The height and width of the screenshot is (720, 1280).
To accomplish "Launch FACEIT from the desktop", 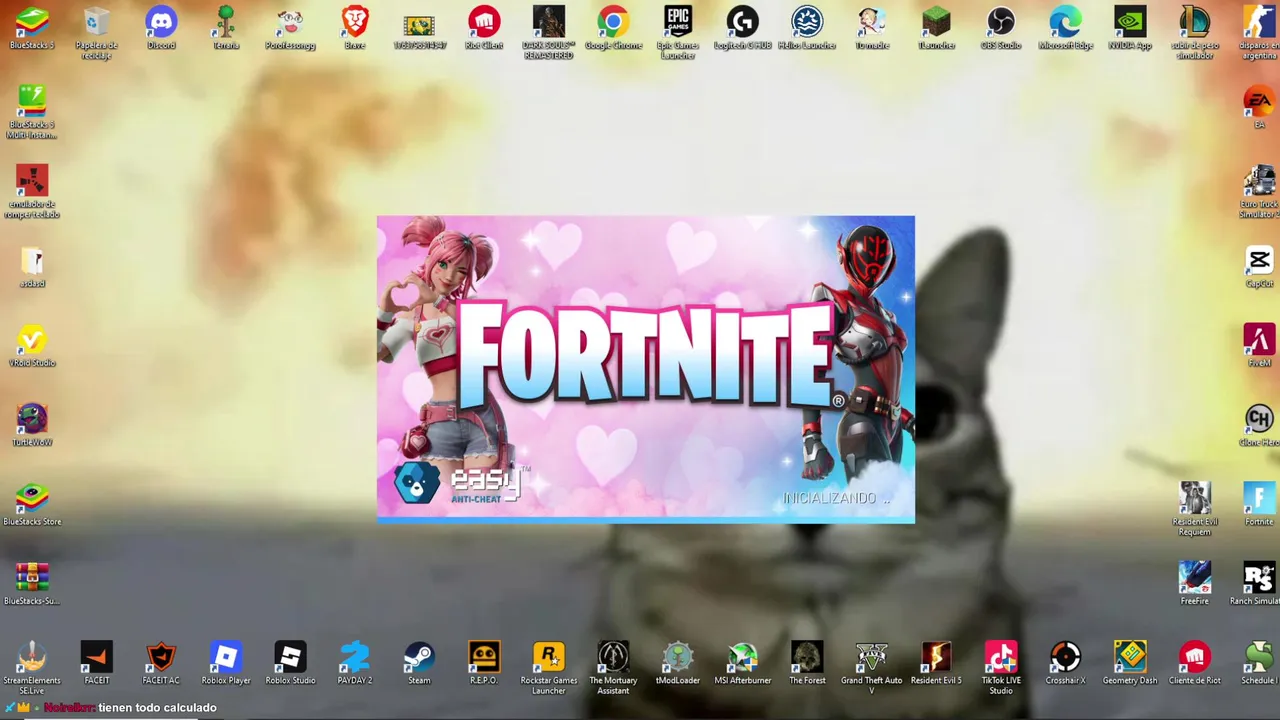I will point(97,663).
